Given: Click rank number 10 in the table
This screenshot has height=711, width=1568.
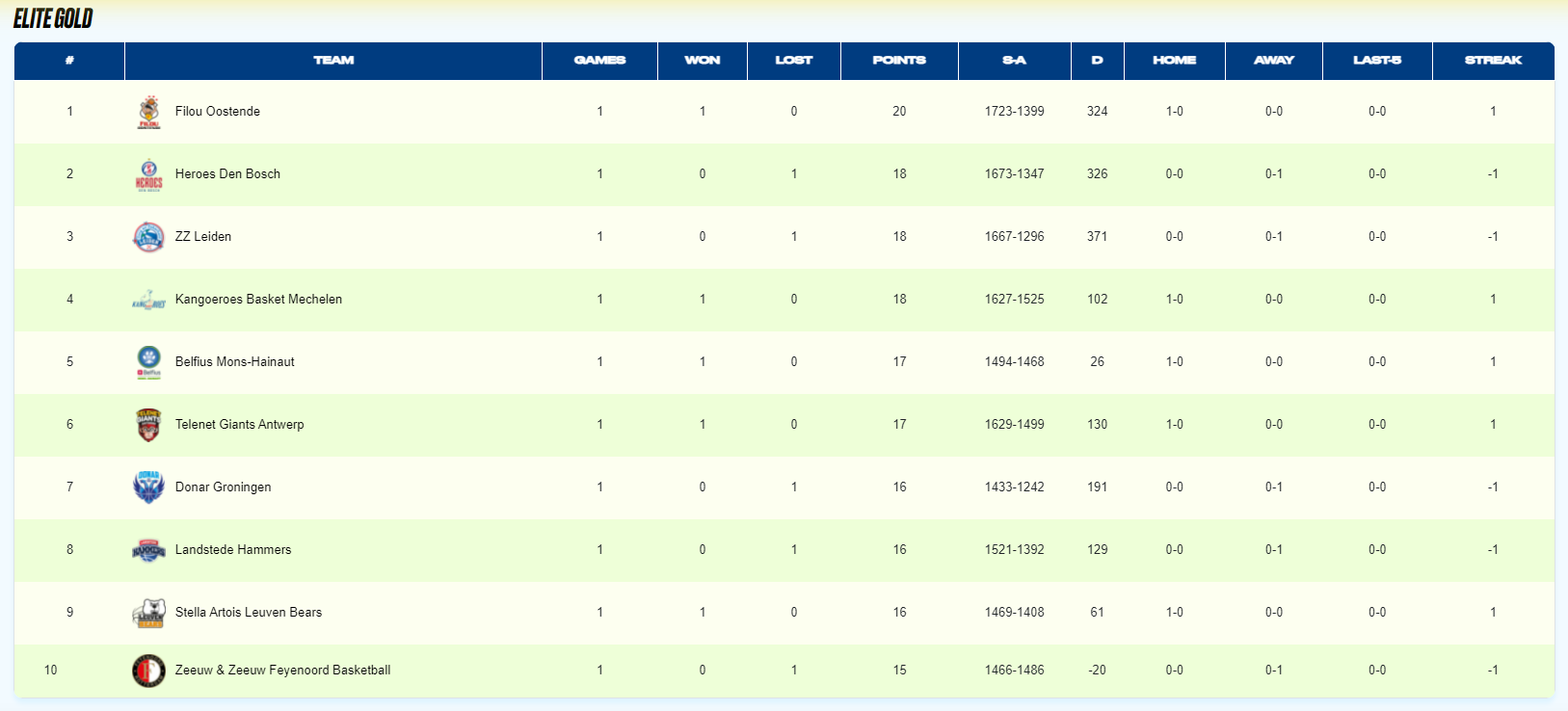Looking at the screenshot, I should tap(51, 671).
